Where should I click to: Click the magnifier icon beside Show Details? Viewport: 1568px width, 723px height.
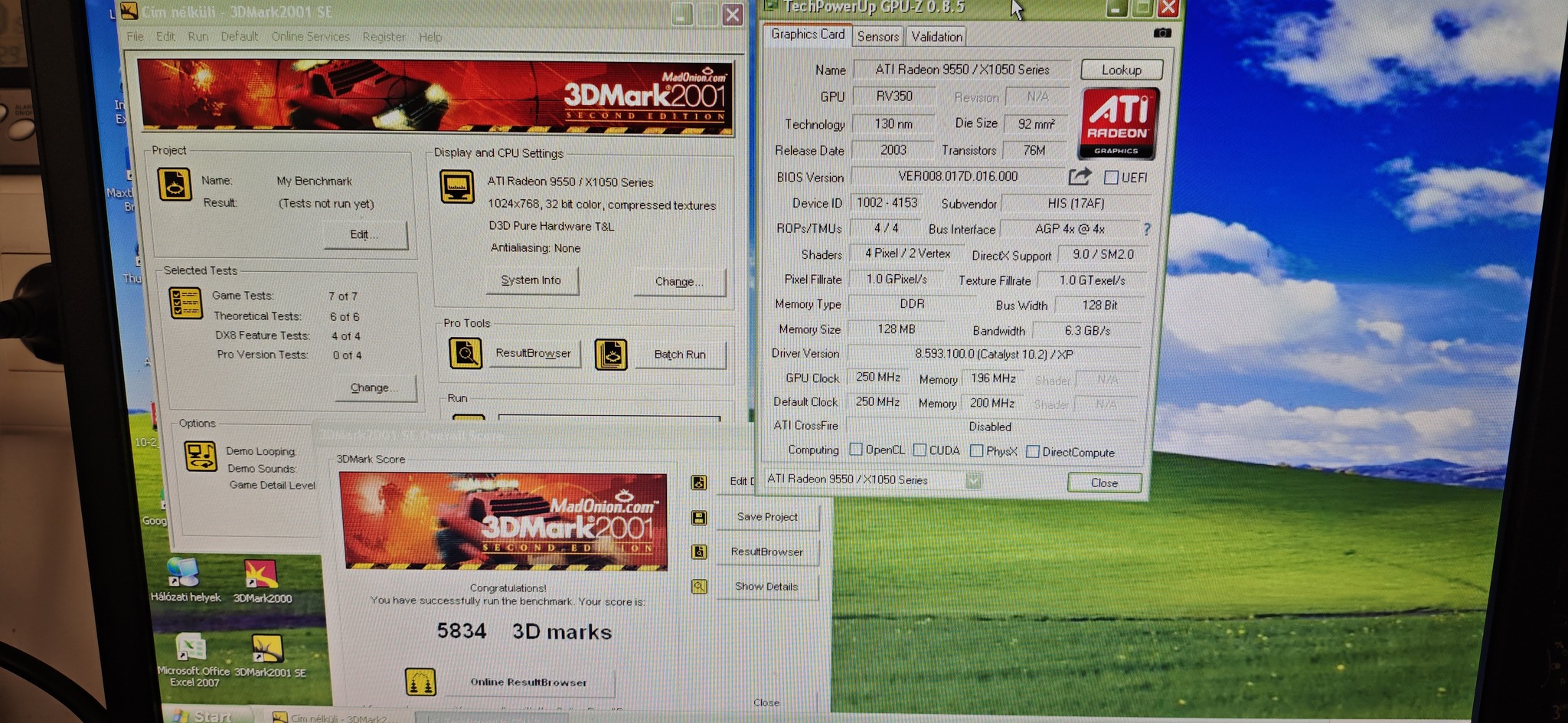tap(699, 587)
